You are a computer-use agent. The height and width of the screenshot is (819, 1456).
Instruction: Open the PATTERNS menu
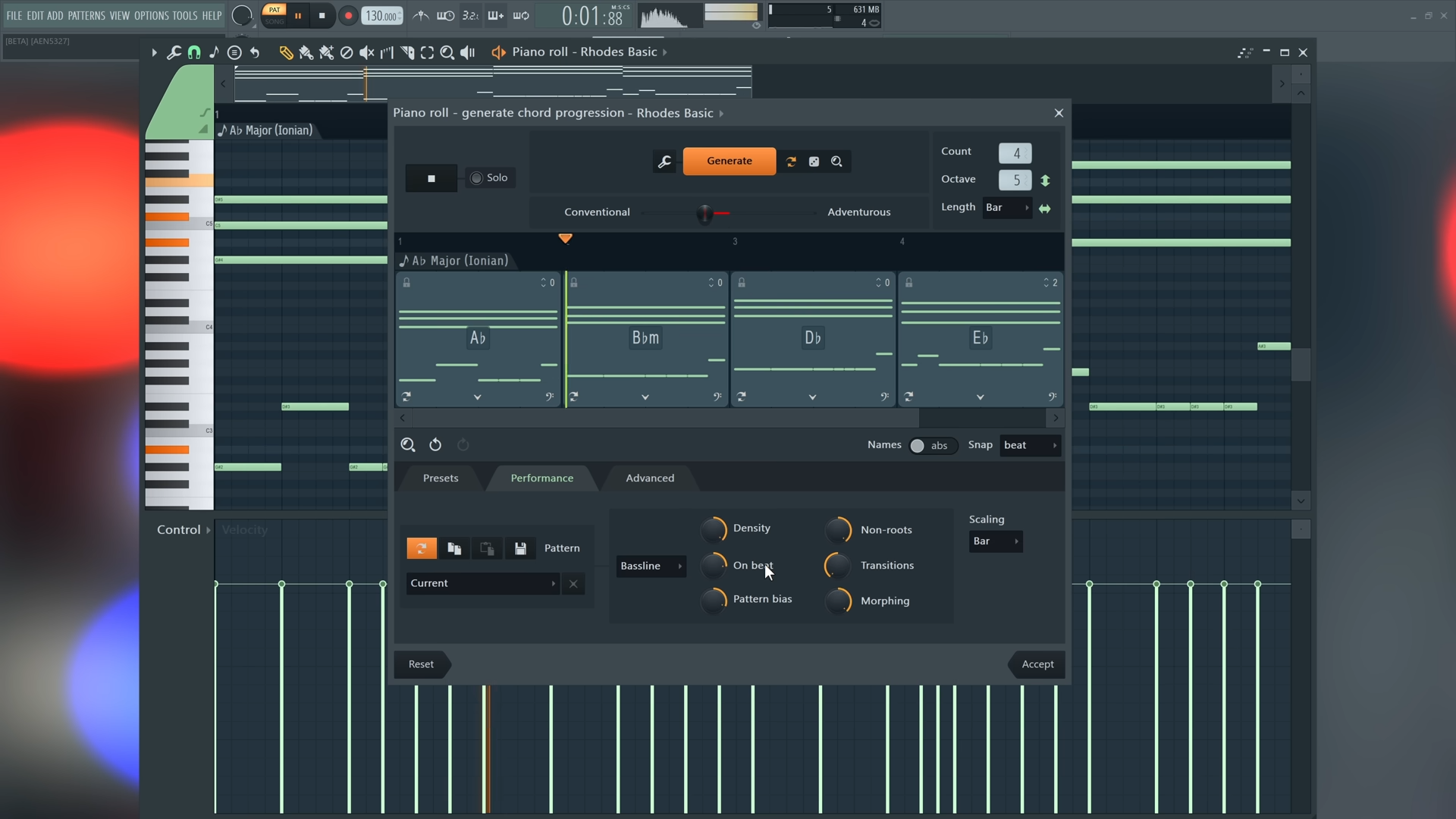(x=86, y=15)
